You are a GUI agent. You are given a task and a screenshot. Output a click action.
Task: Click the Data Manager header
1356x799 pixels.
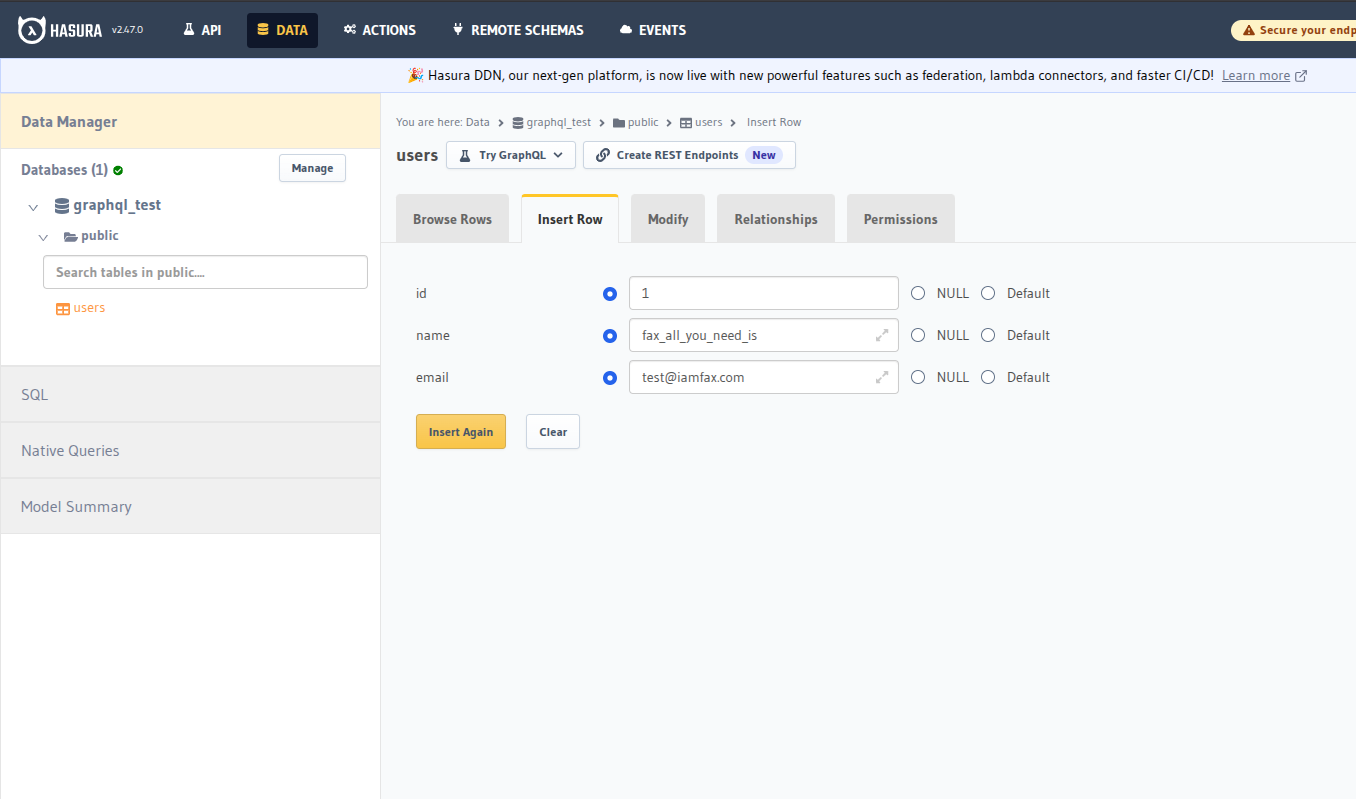pyautogui.click(x=190, y=122)
